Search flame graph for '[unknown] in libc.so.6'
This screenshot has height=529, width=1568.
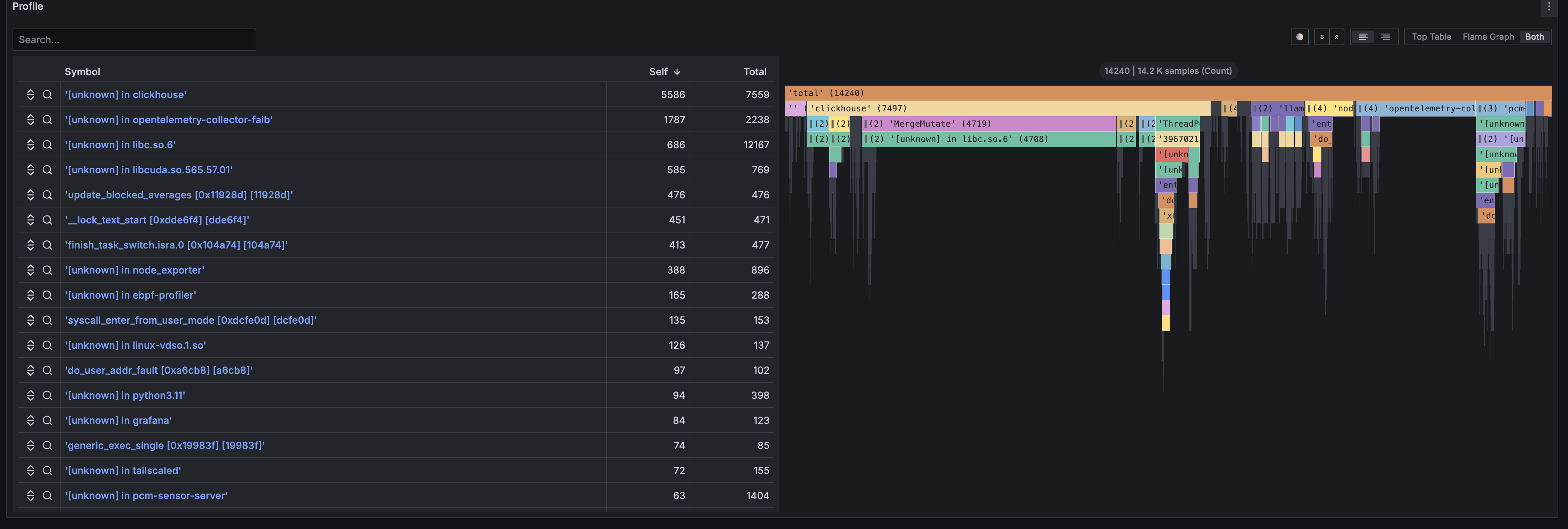(47, 145)
